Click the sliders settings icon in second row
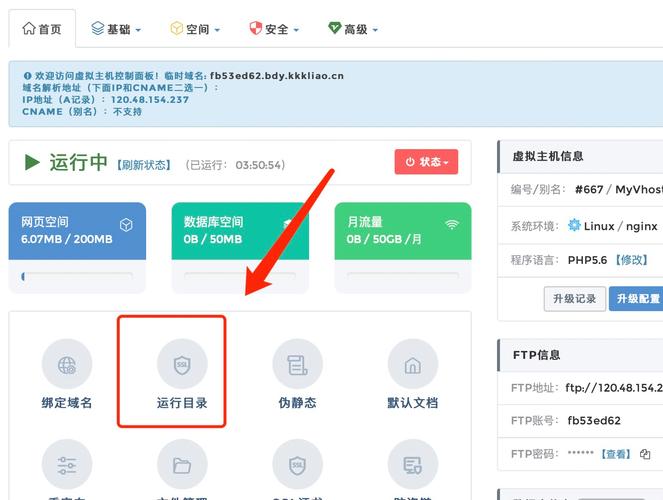This screenshot has width=663, height=500. 67,464
